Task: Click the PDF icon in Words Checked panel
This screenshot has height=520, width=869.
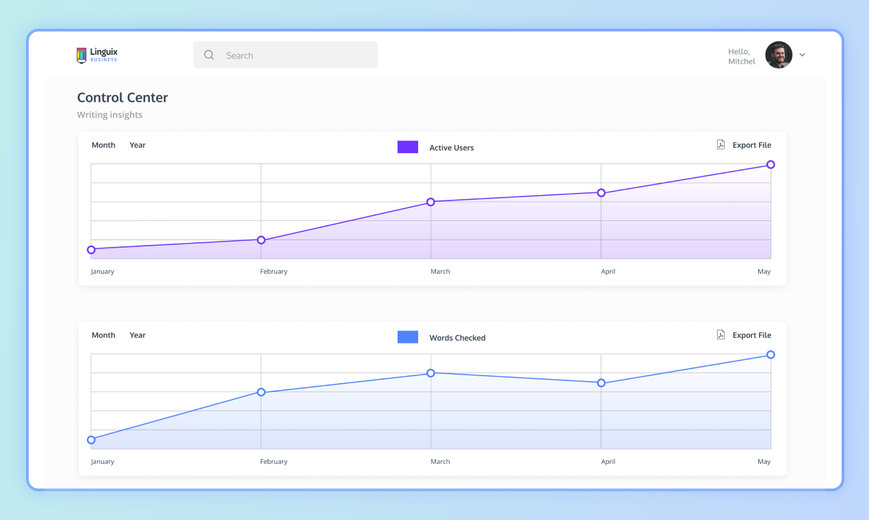Action: coord(720,335)
